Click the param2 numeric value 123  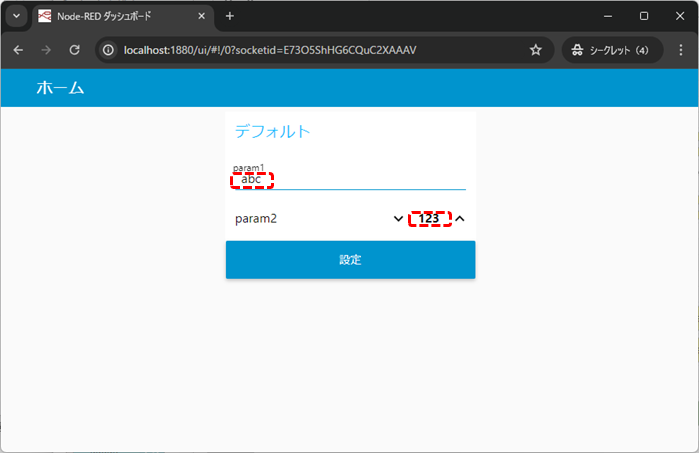tap(429, 218)
